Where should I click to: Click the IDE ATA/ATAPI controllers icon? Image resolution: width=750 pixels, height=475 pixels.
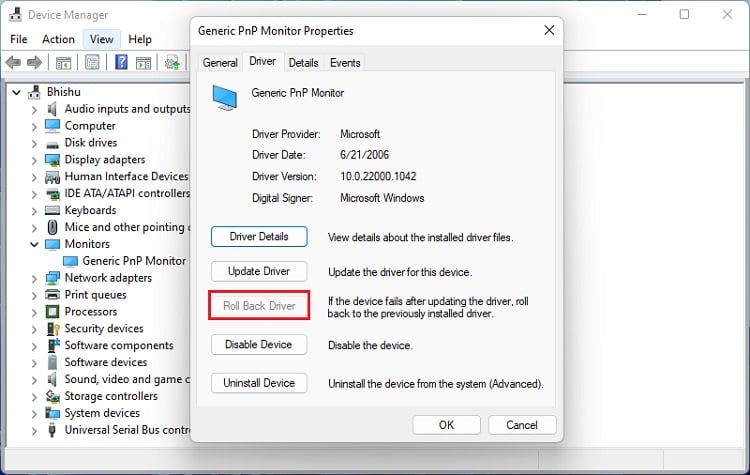(52, 194)
